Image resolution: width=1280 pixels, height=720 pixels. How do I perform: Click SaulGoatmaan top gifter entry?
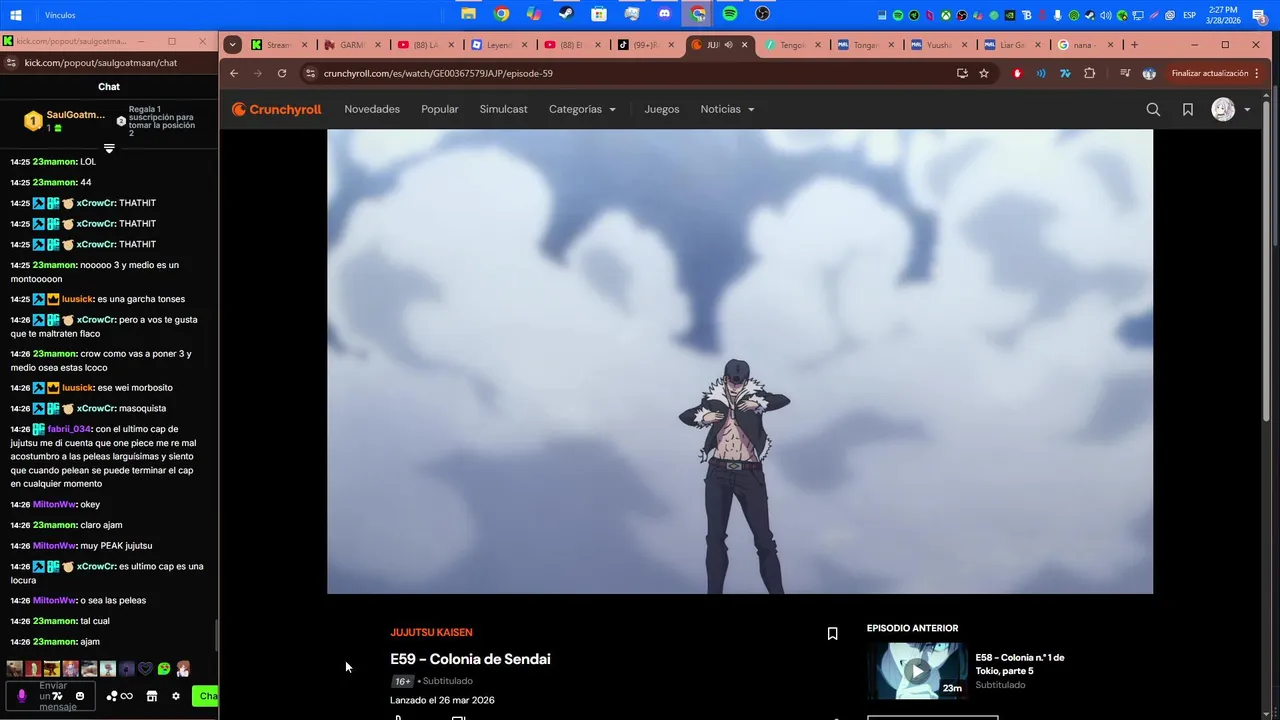[64, 121]
